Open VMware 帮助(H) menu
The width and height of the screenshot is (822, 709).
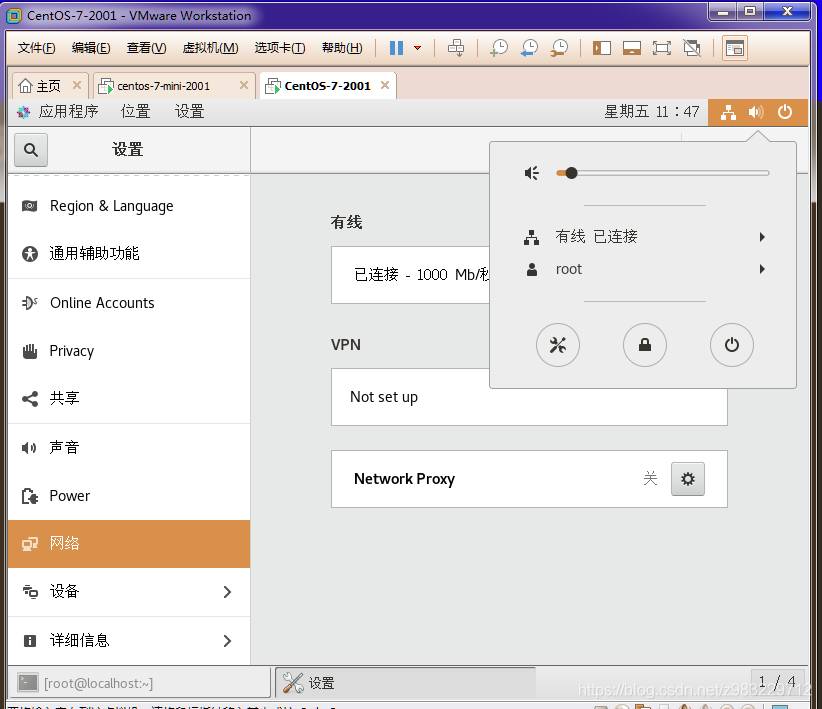tap(342, 48)
